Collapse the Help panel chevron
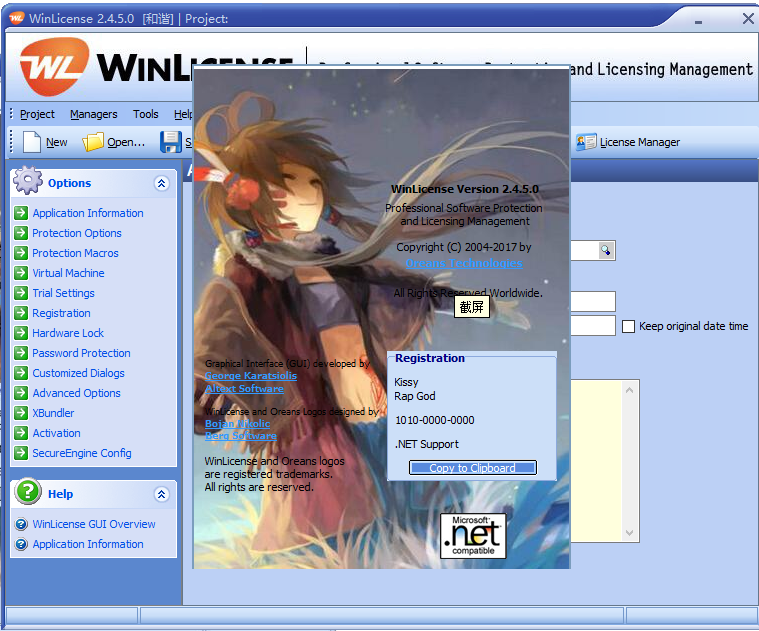 click(161, 494)
